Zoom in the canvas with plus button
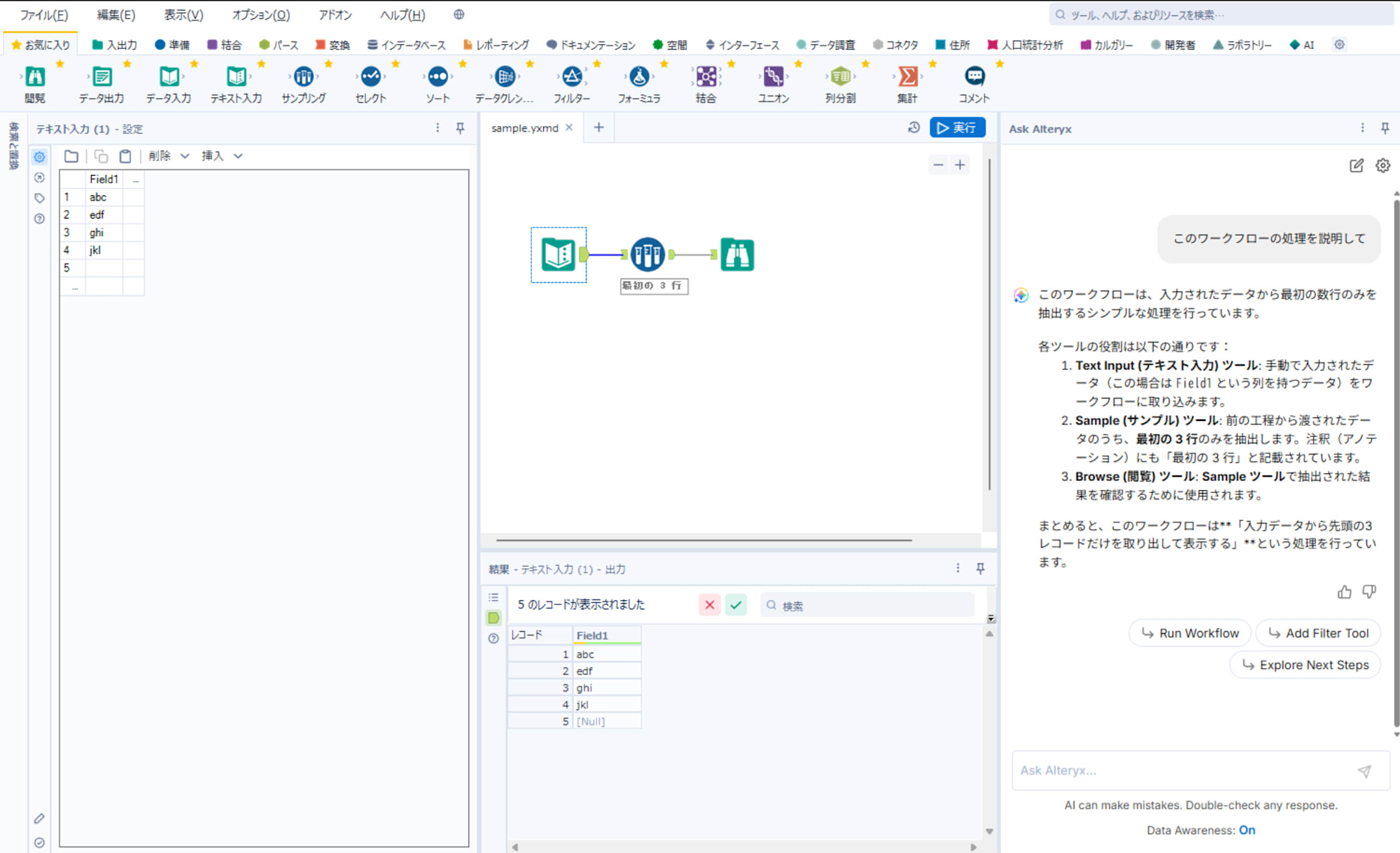This screenshot has height=853, width=1400. [x=960, y=165]
